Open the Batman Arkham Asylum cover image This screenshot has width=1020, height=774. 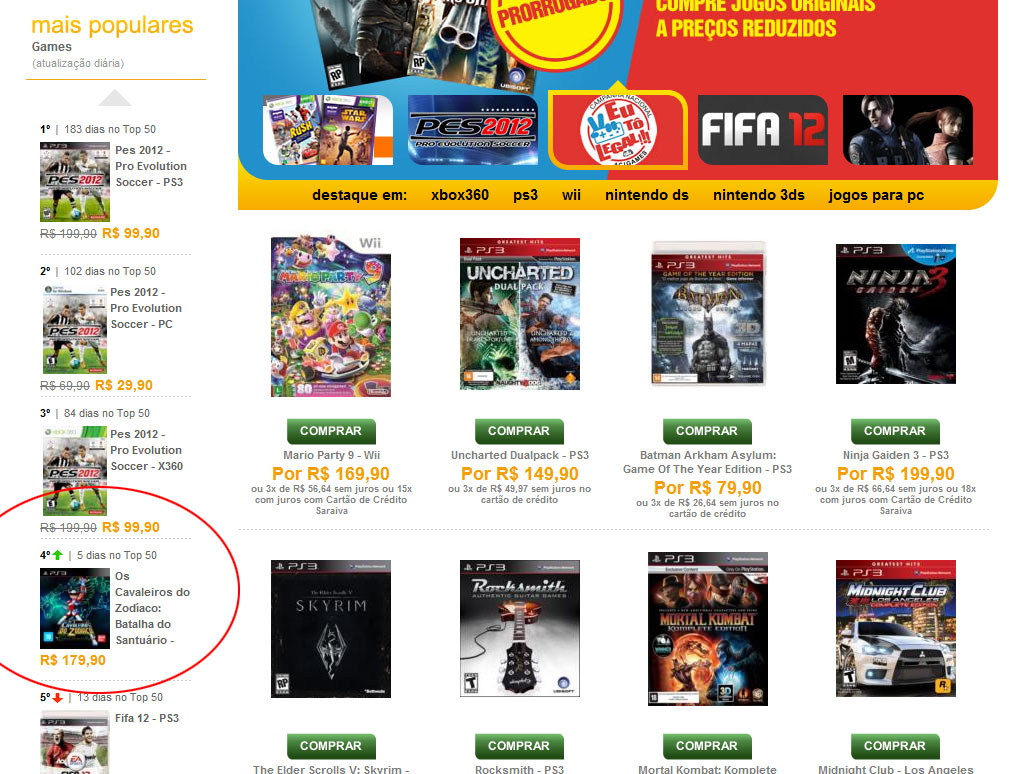708,314
